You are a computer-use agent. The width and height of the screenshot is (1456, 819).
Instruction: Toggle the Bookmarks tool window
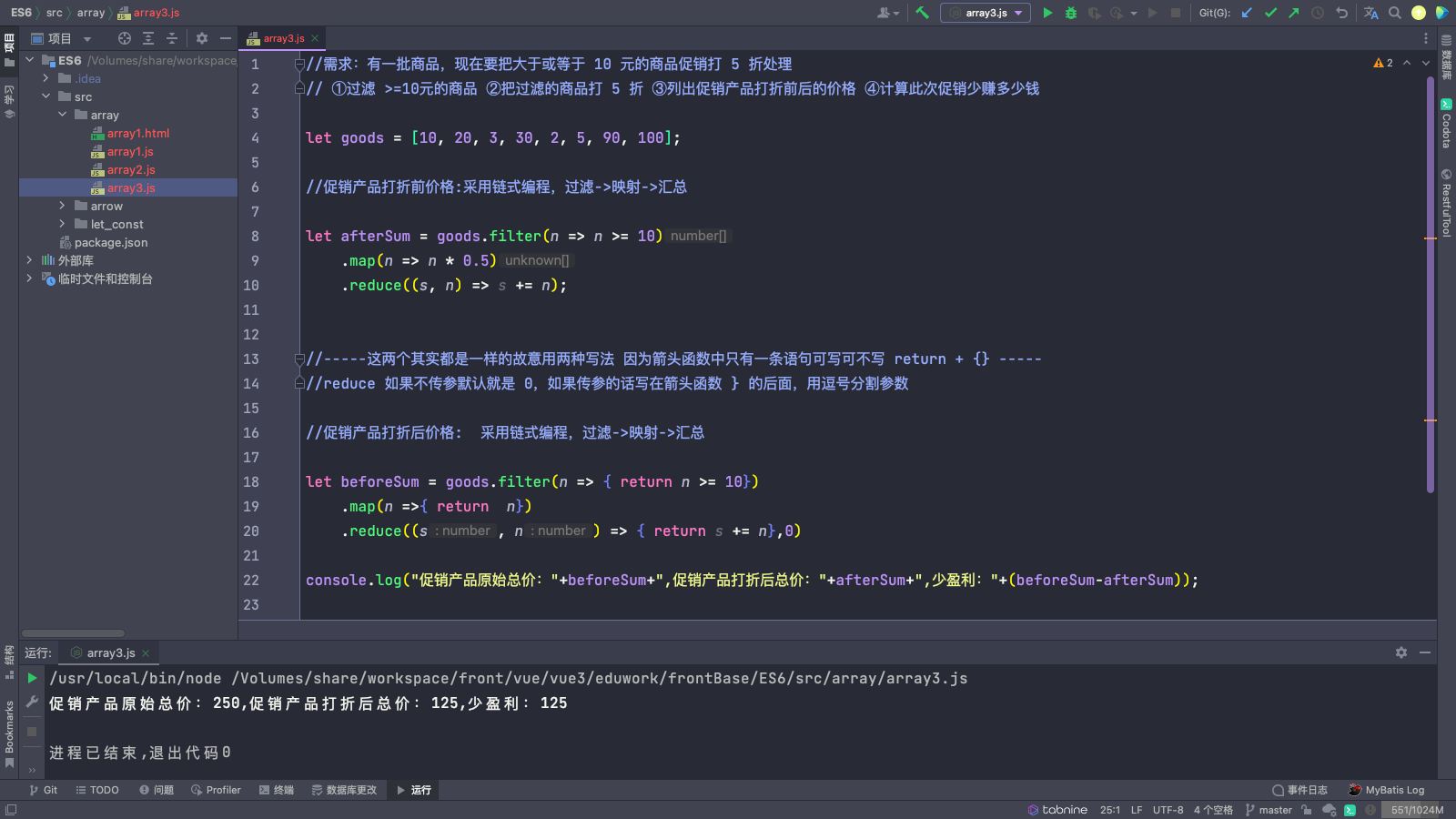click(x=8, y=728)
